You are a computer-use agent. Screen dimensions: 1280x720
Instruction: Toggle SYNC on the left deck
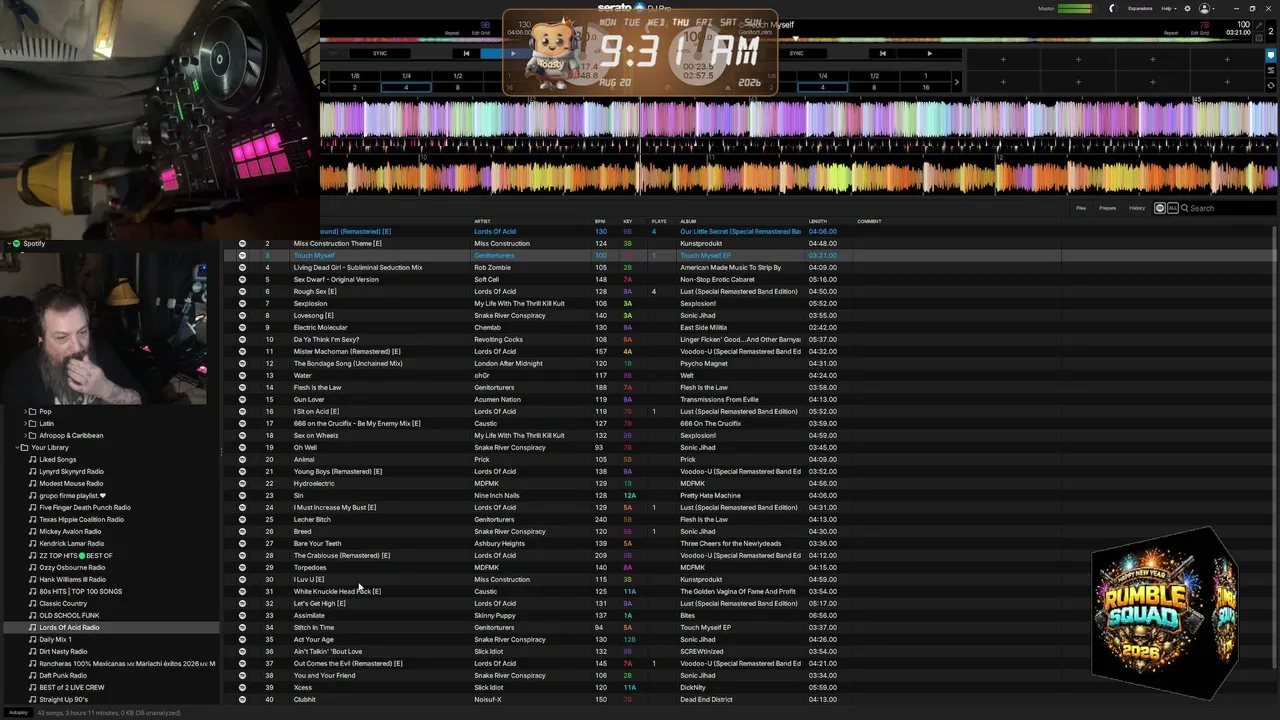click(x=380, y=53)
